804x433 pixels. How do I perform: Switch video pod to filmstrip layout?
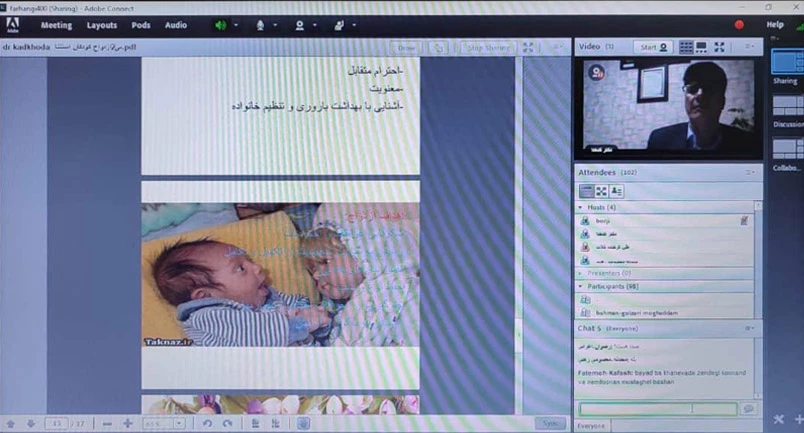pos(702,47)
